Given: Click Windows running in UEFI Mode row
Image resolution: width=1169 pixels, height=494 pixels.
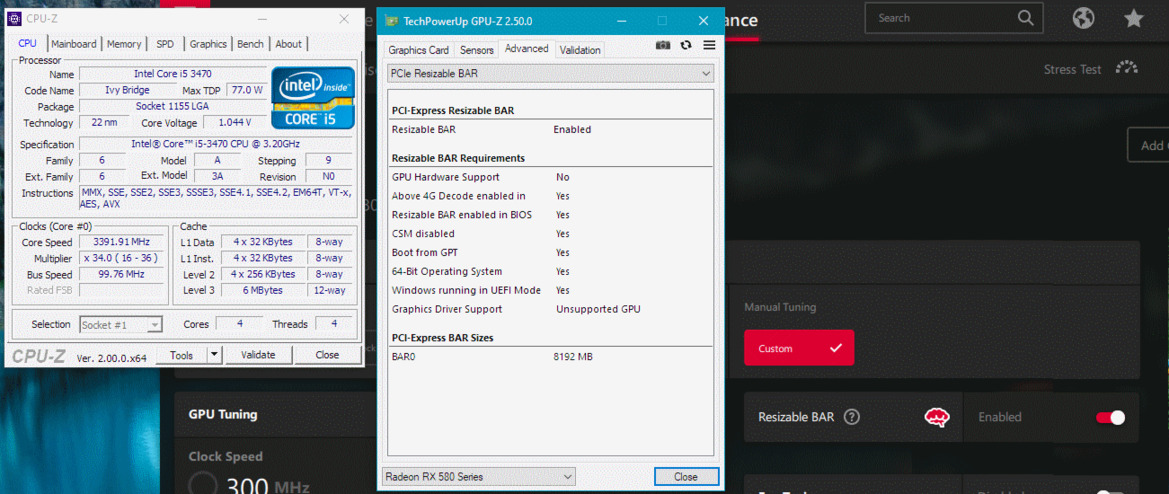Looking at the screenshot, I should pos(550,290).
